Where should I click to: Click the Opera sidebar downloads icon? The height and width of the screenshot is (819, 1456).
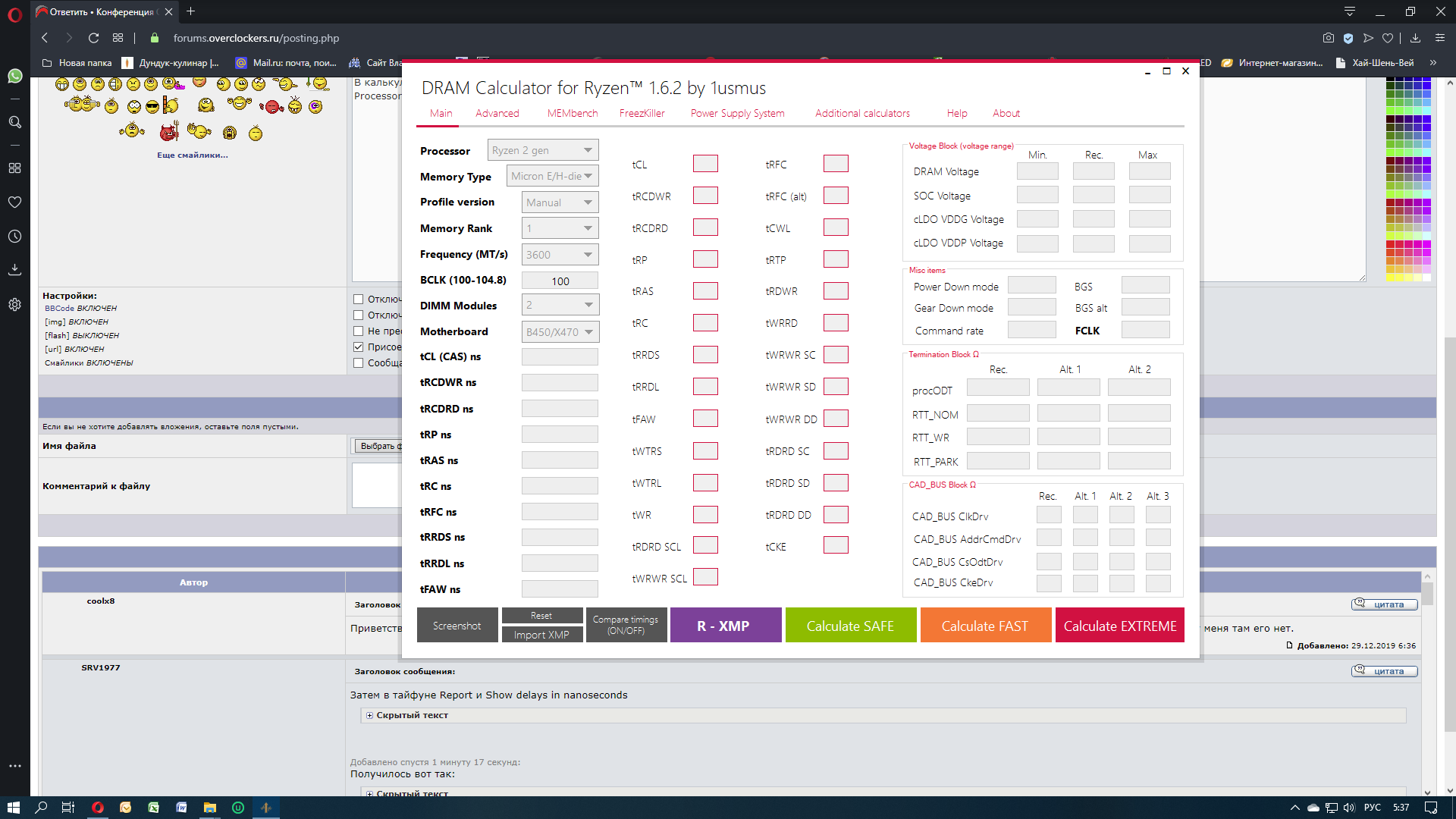[x=15, y=269]
